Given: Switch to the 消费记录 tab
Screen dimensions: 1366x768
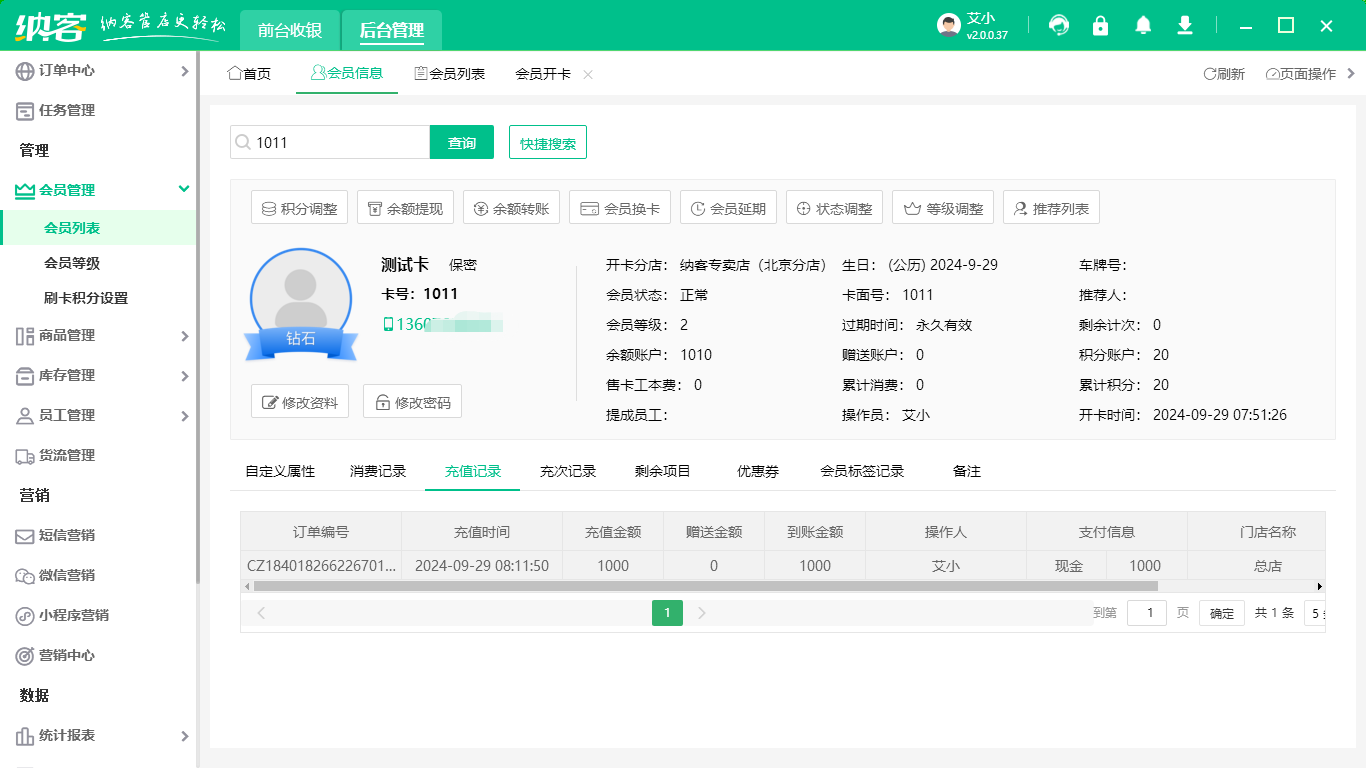Looking at the screenshot, I should click(378, 469).
